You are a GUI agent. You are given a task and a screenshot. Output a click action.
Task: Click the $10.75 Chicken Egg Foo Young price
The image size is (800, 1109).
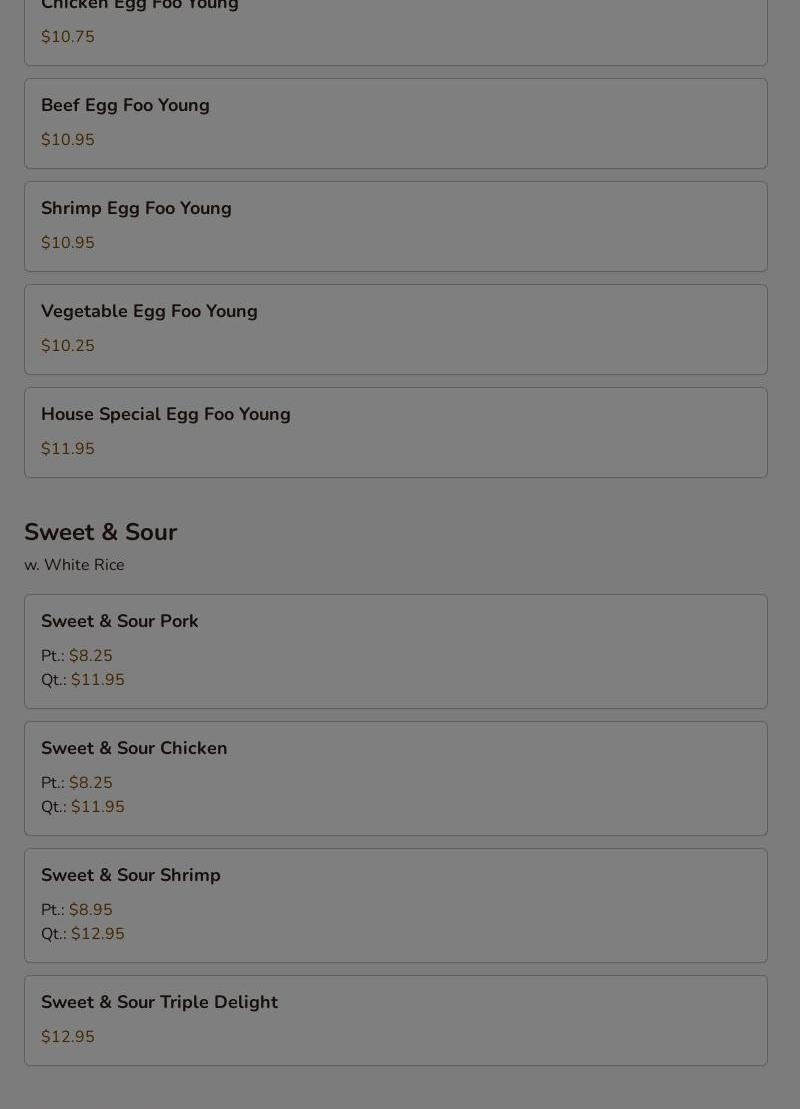(68, 37)
